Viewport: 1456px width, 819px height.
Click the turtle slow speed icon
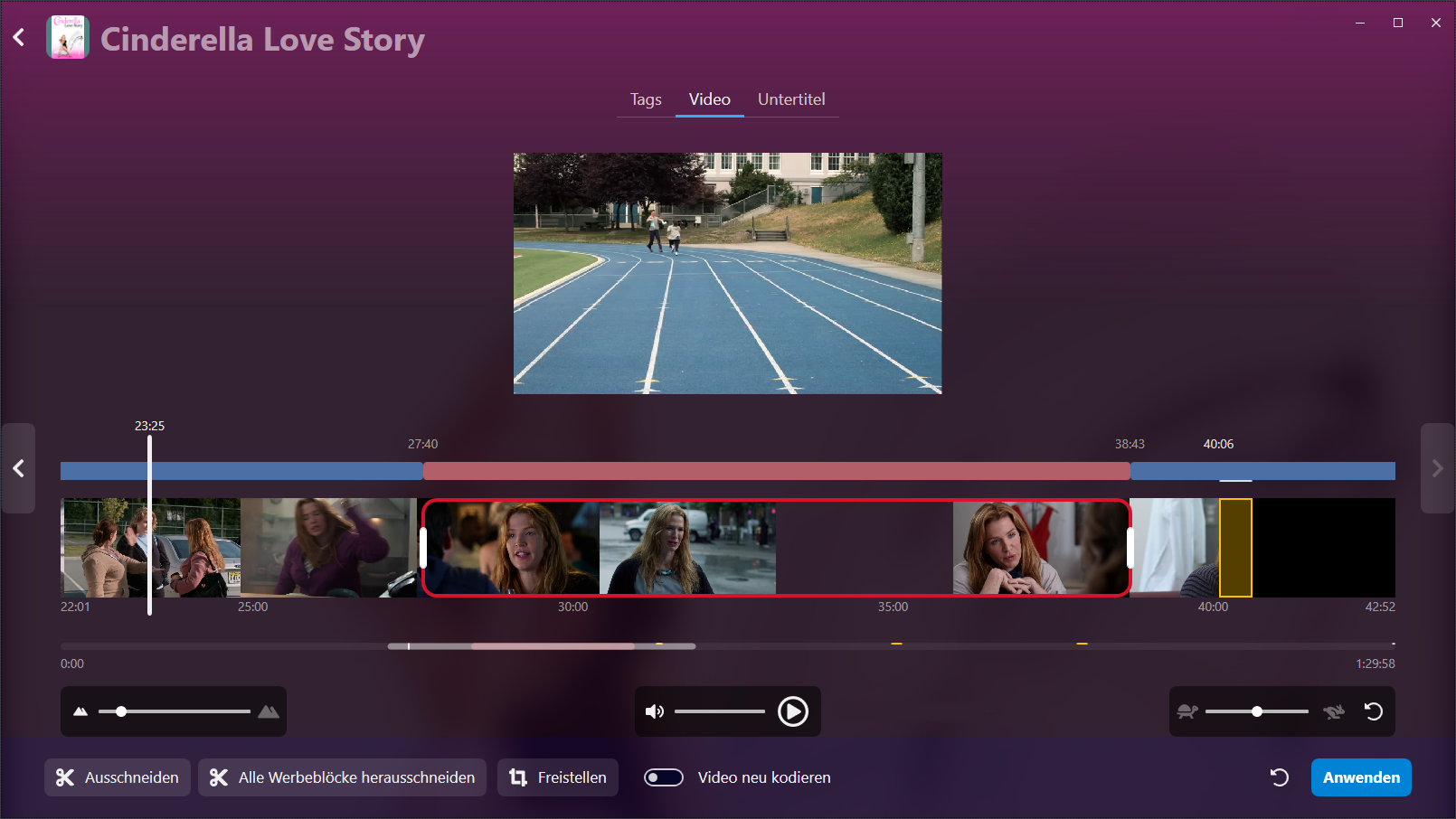[1187, 711]
